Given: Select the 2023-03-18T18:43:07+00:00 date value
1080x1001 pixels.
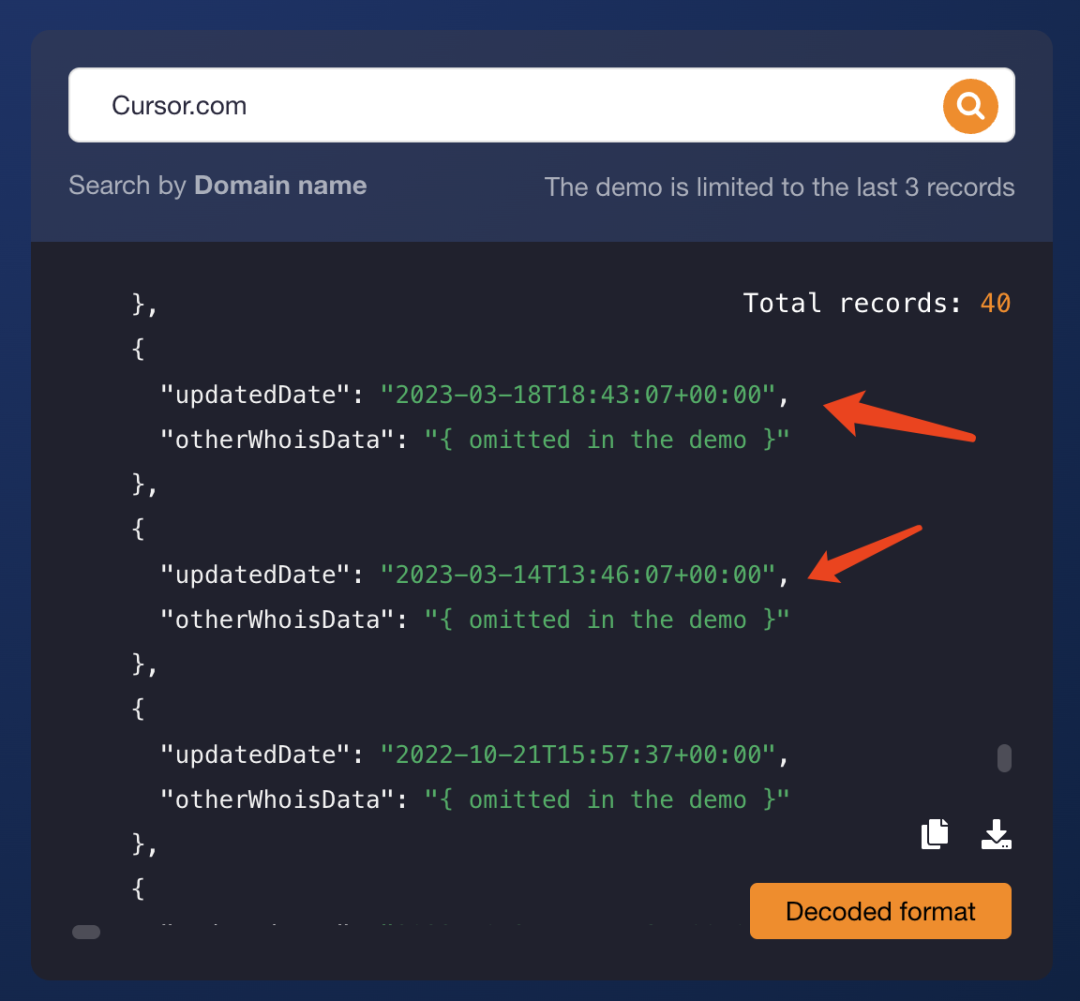Looking at the screenshot, I should point(578,395).
